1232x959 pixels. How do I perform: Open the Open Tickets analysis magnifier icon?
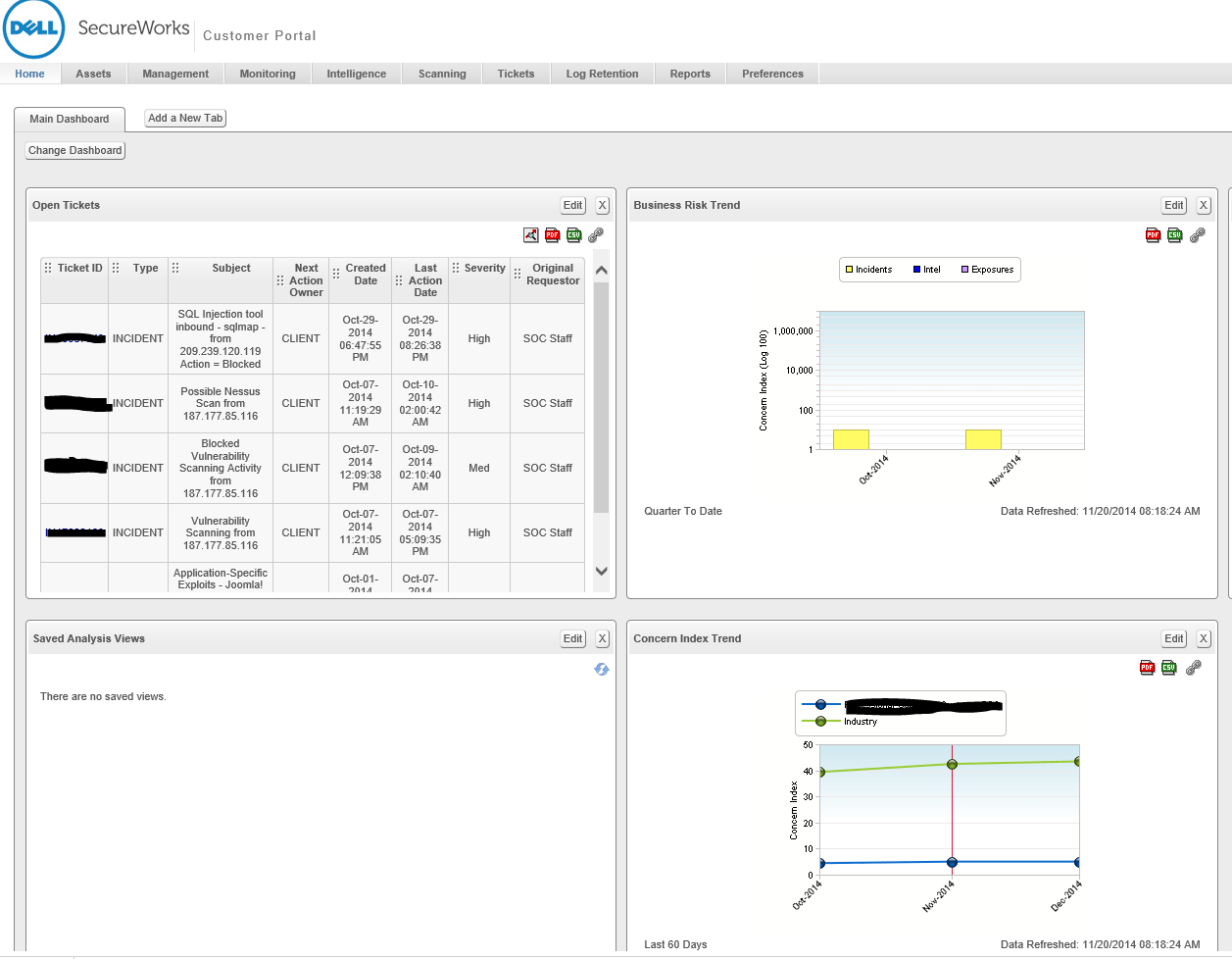[x=530, y=235]
